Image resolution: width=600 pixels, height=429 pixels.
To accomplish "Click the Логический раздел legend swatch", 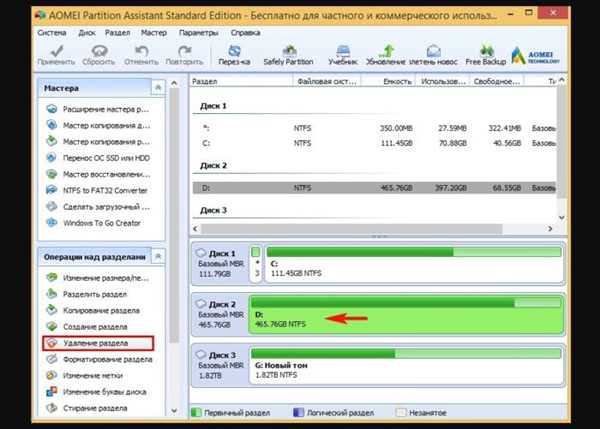I will pos(298,413).
